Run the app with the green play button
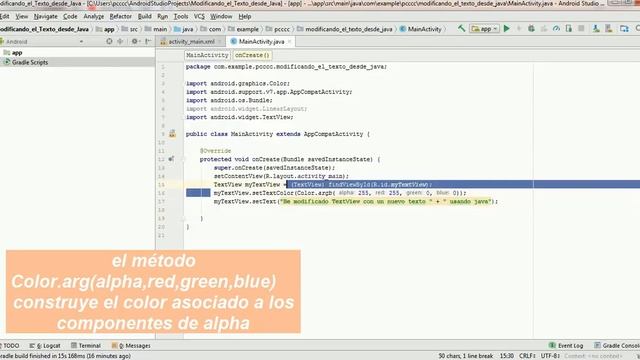This screenshot has width=640, height=360. point(507,29)
